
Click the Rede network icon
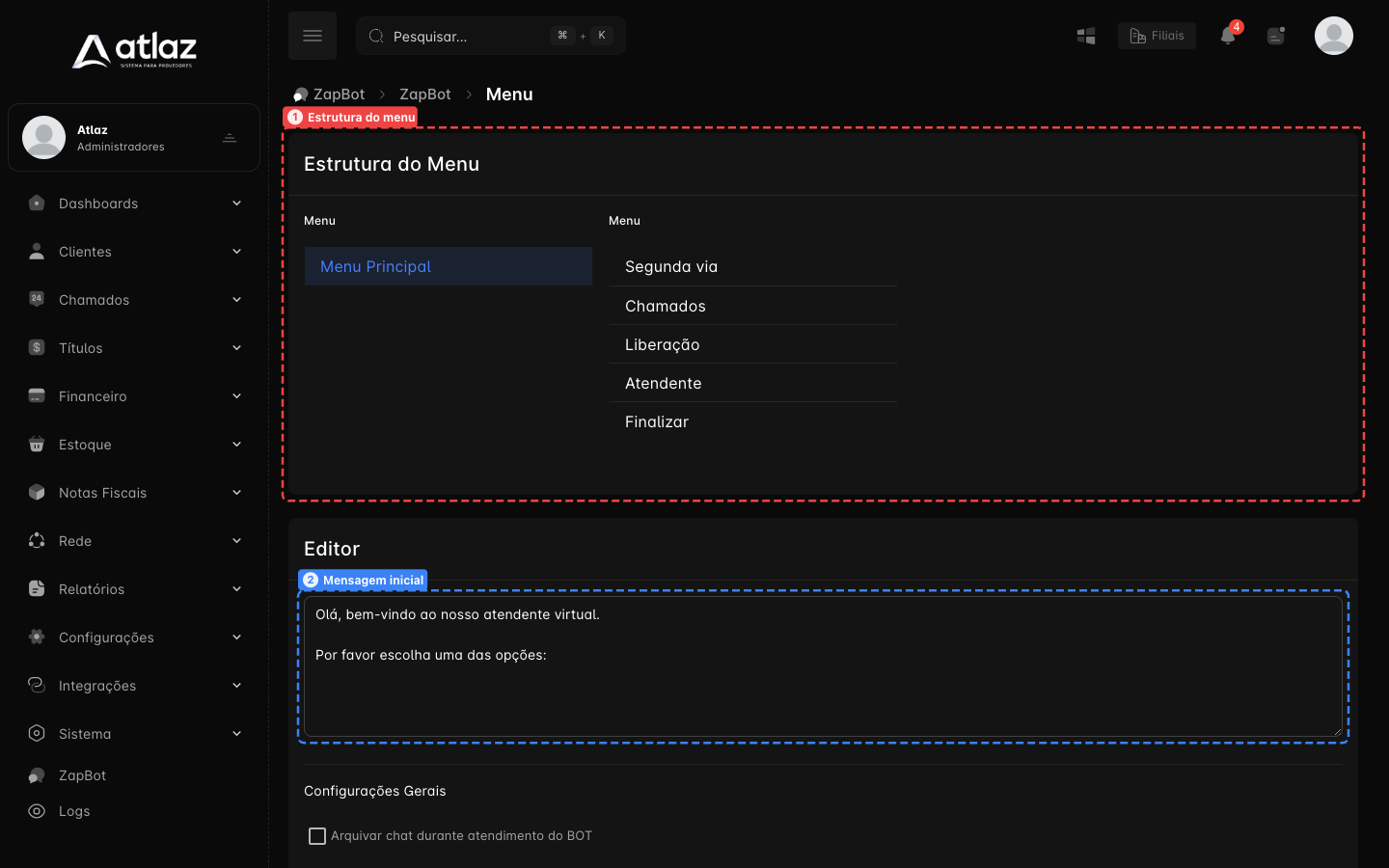[x=37, y=541]
